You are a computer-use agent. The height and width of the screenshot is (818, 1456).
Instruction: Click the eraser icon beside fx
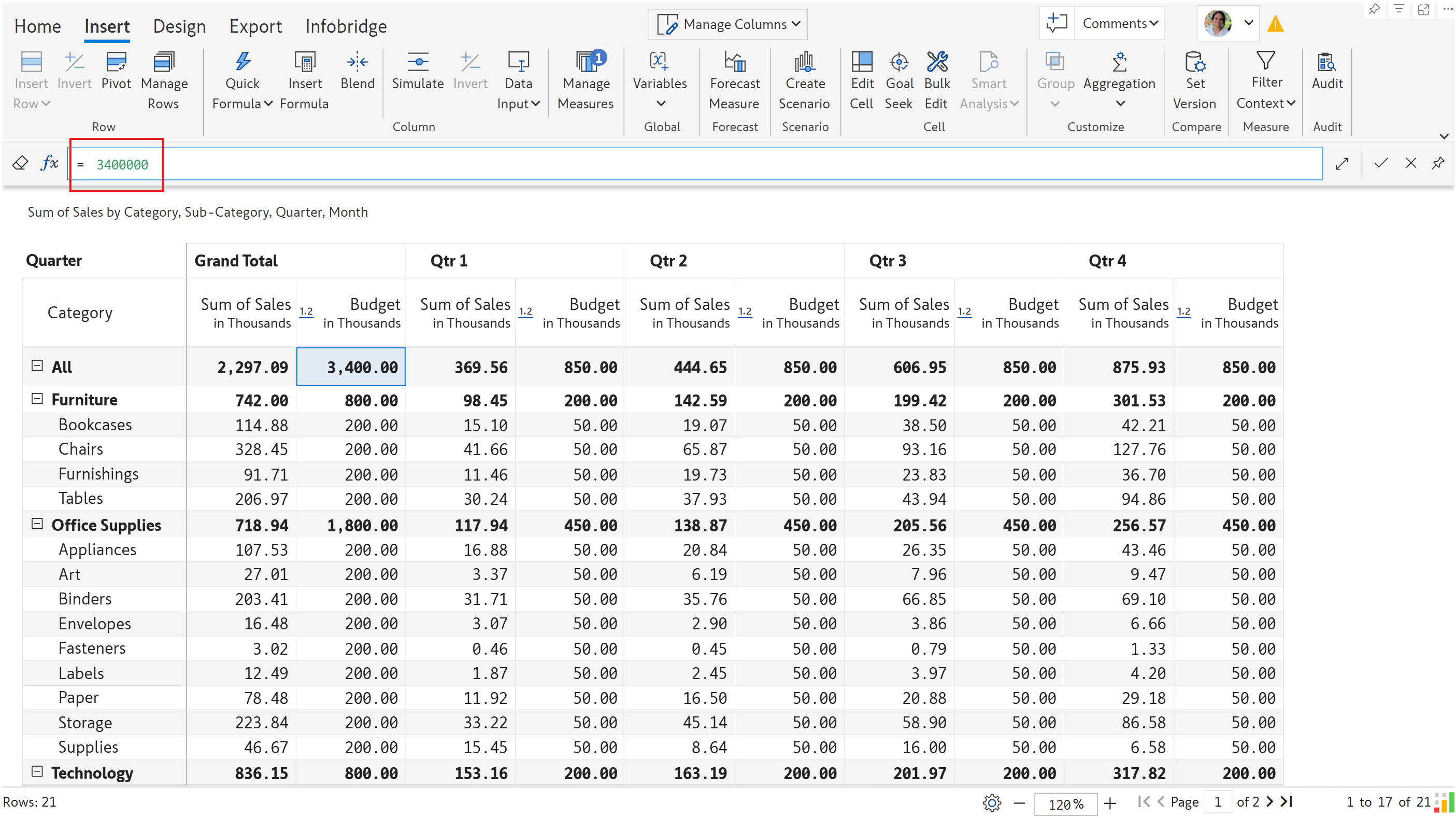tap(20, 163)
